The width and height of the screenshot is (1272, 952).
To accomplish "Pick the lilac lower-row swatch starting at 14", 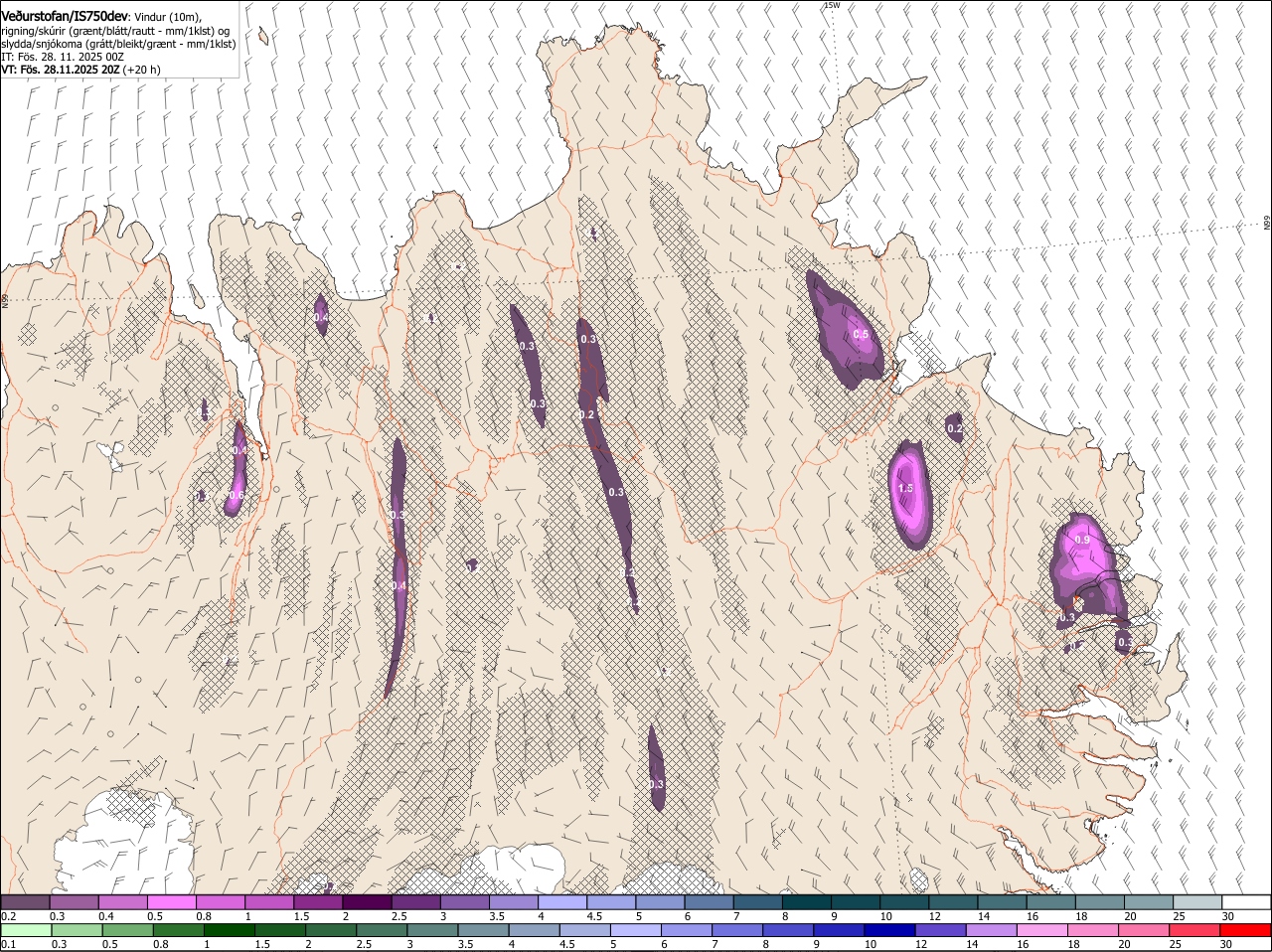I will [x=991, y=930].
